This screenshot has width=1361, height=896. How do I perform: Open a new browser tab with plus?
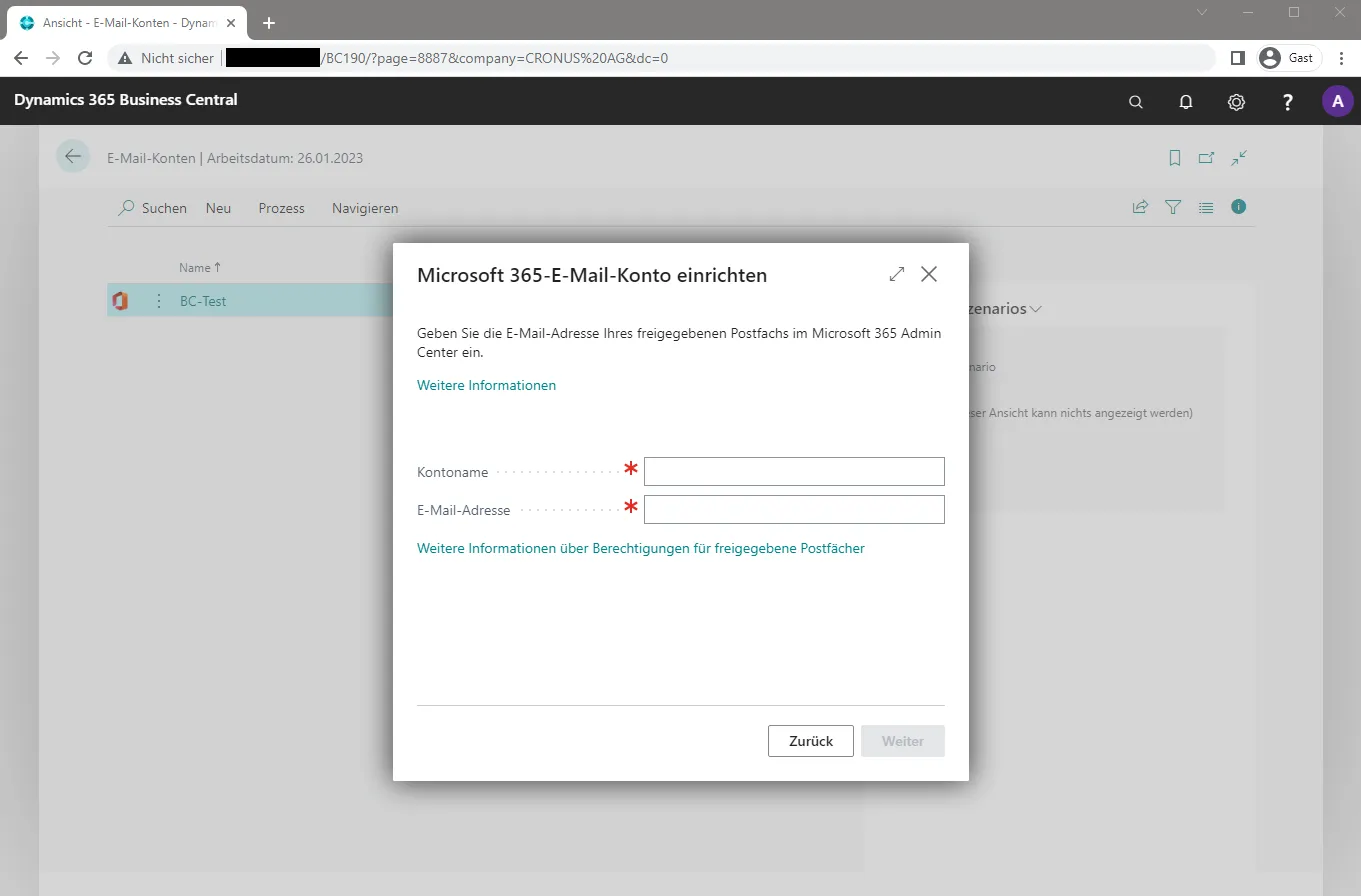click(268, 23)
